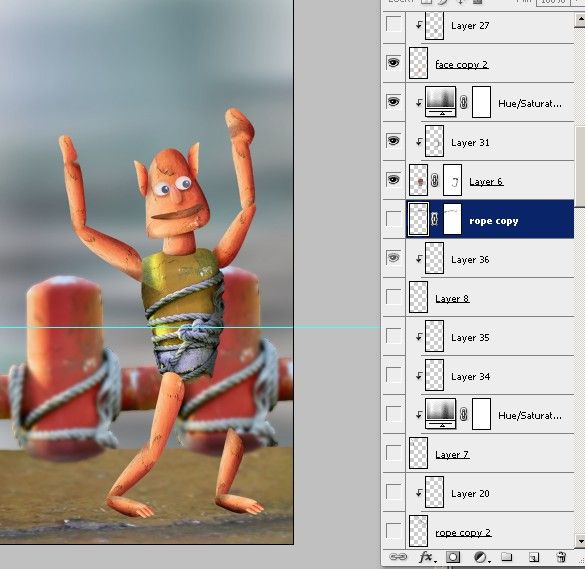Select the layer named Layer 34
Image resolution: width=585 pixels, height=569 pixels.
470,376
